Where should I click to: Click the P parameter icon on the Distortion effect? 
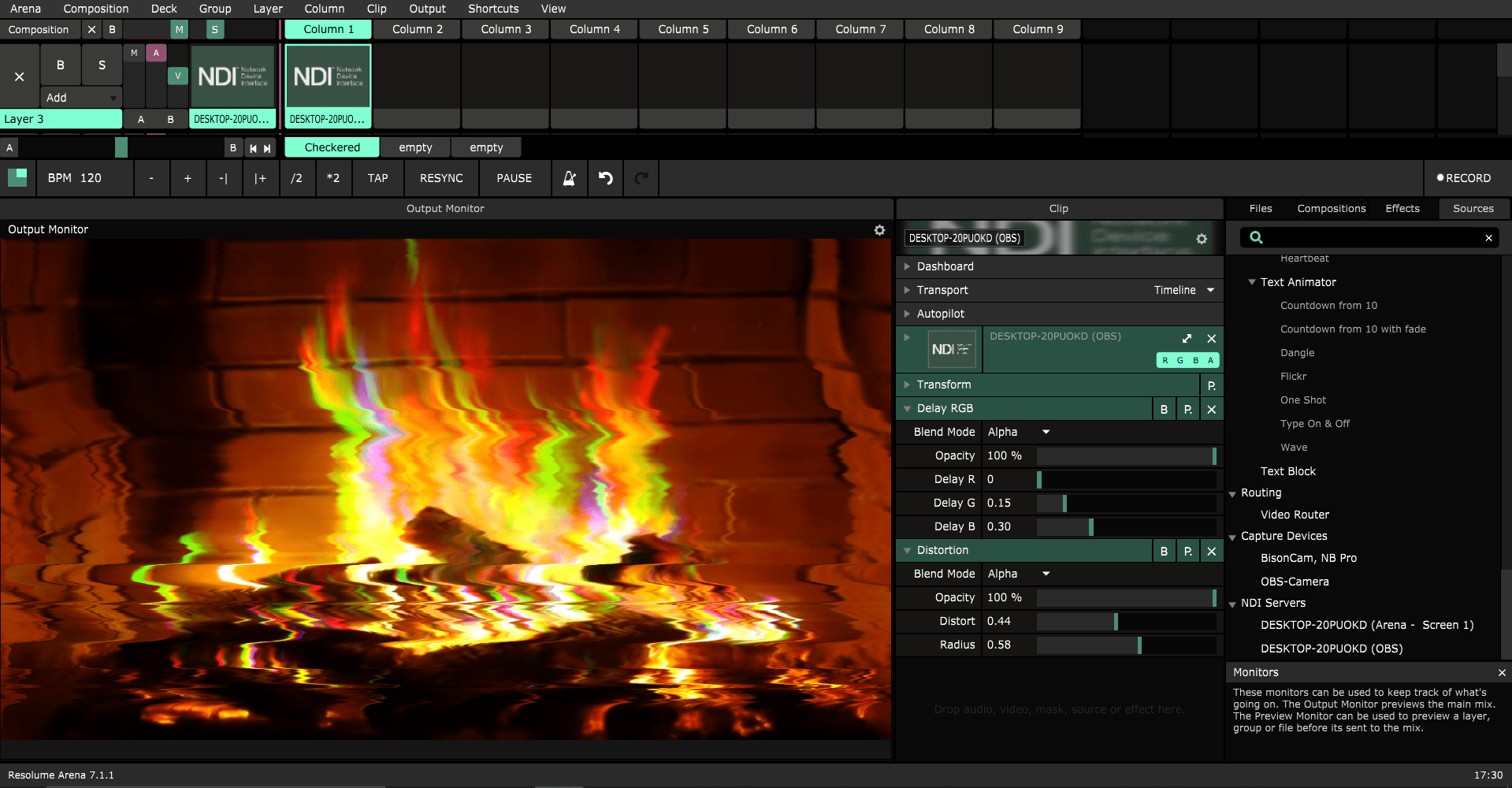[1187, 550]
